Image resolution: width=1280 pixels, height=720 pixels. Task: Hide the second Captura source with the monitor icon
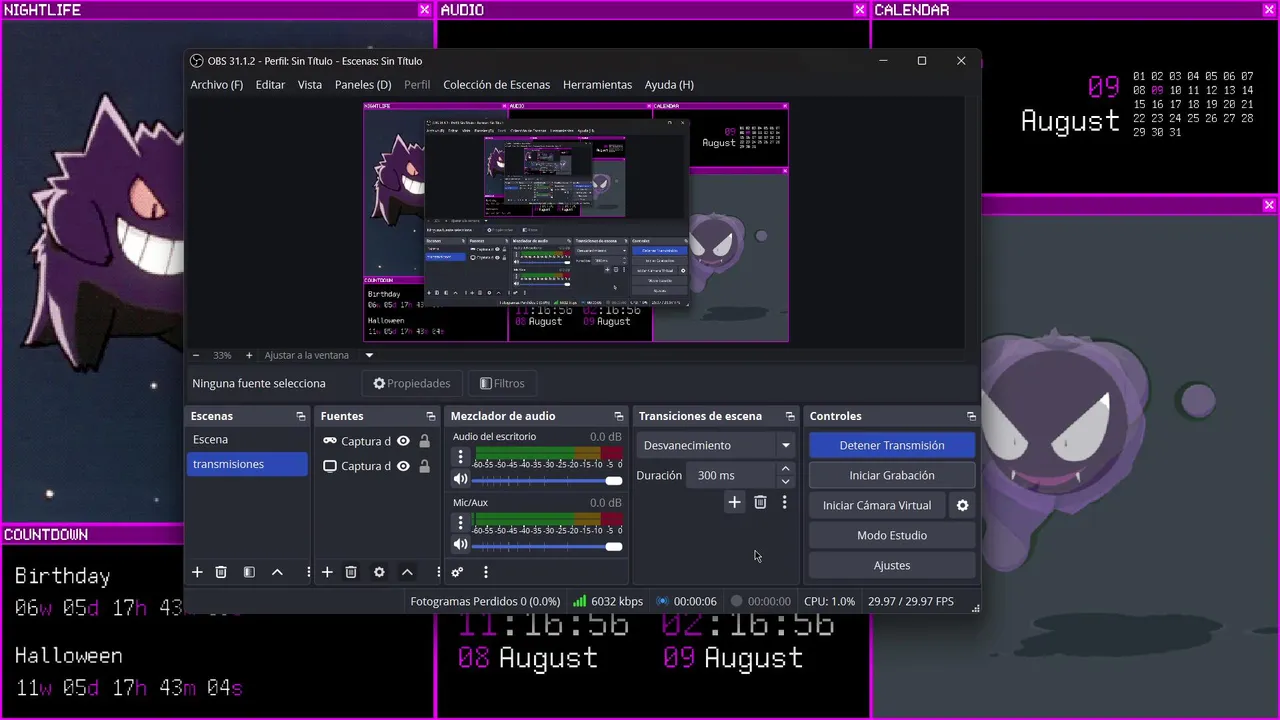pos(403,466)
